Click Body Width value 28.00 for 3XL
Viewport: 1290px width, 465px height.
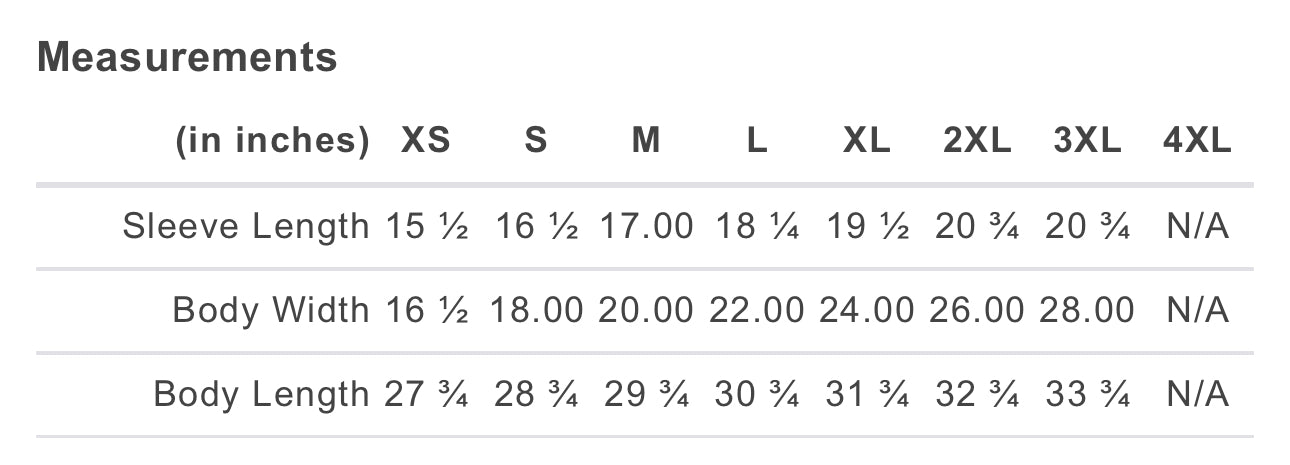click(1087, 310)
